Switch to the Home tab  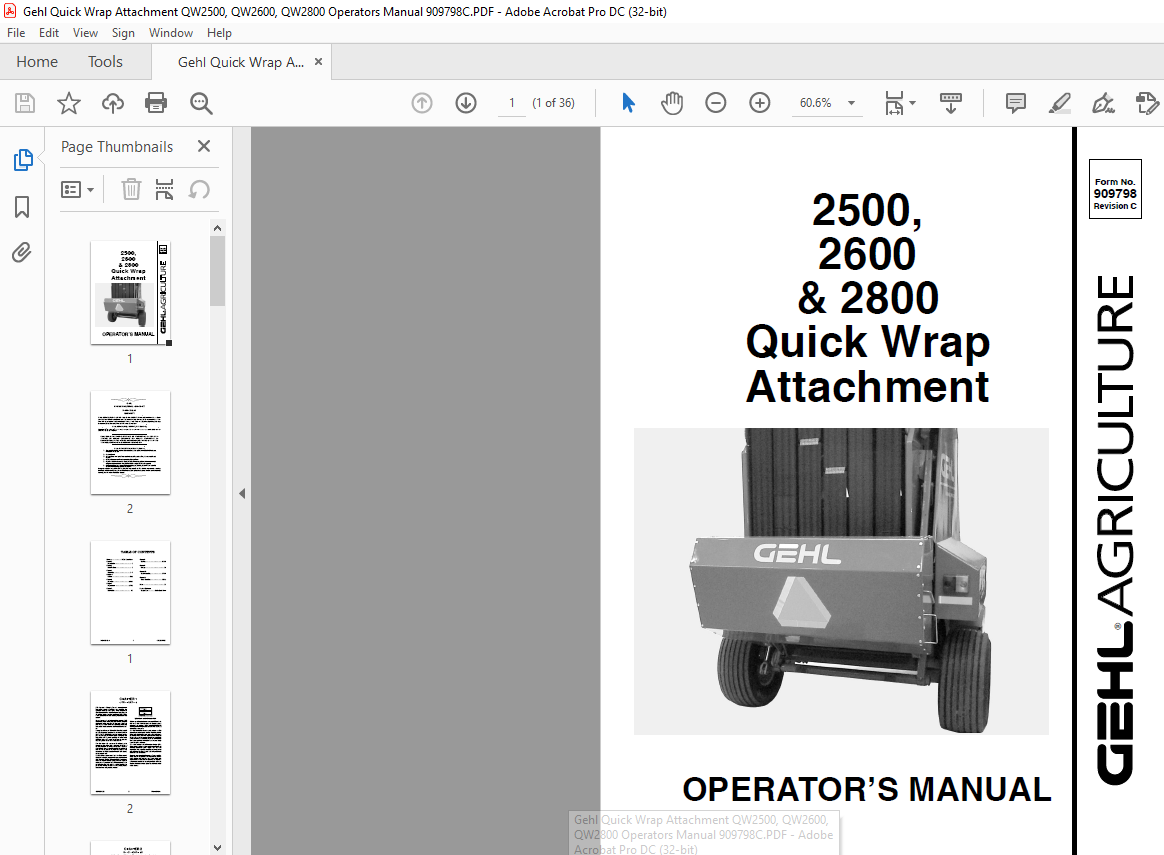37,62
